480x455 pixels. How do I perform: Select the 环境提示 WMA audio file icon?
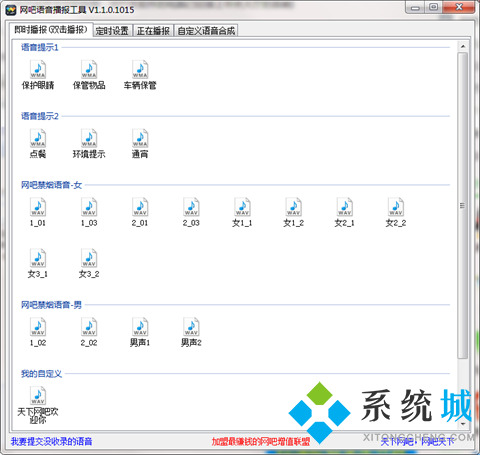coord(89,138)
